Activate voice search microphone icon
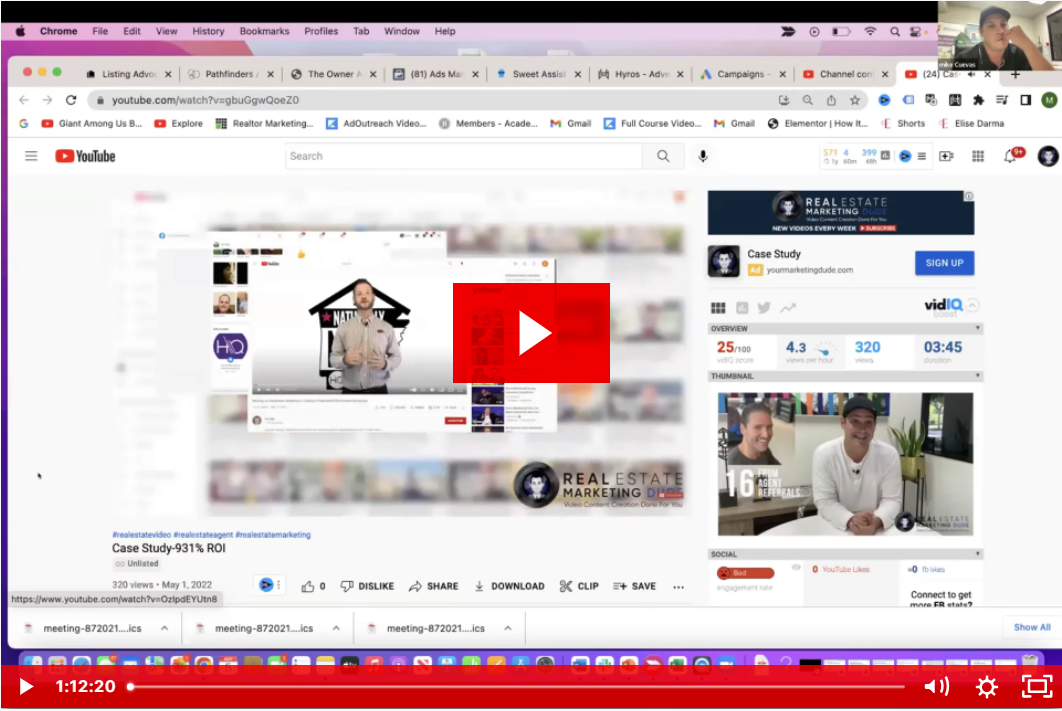The height and width of the screenshot is (711, 1062). click(703, 156)
